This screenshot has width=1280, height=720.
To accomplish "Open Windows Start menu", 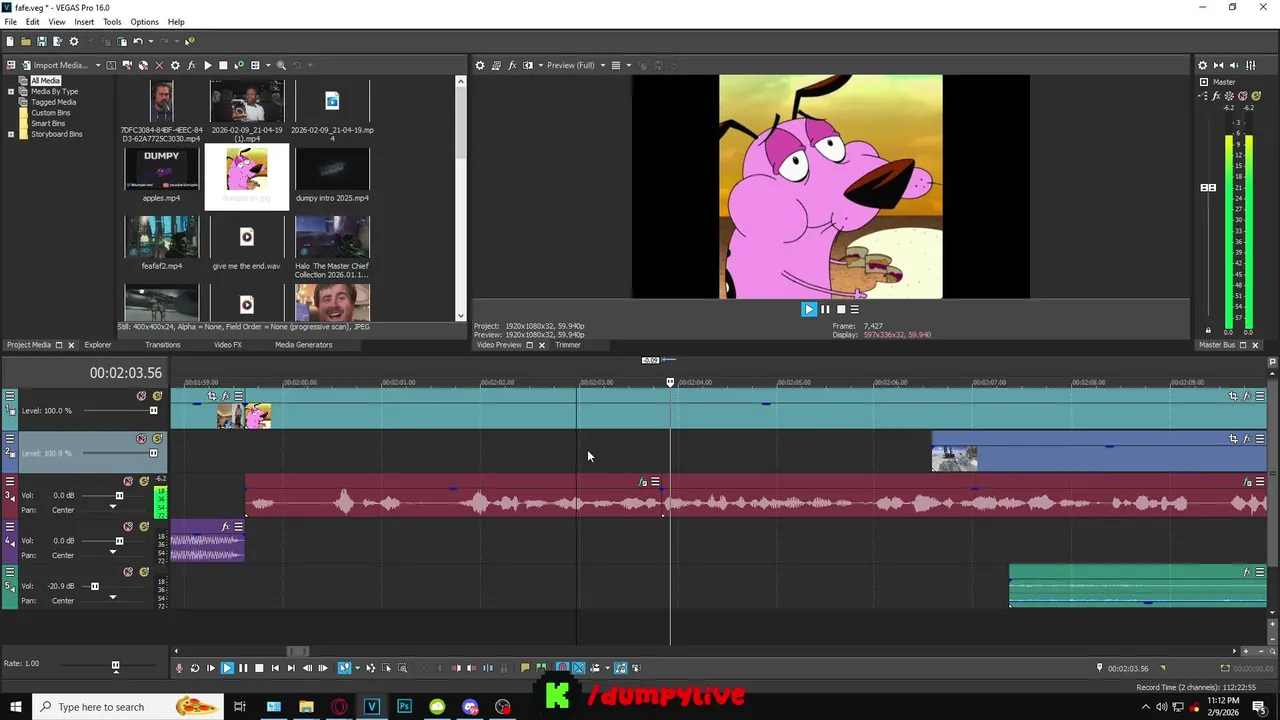I will pos(15,707).
